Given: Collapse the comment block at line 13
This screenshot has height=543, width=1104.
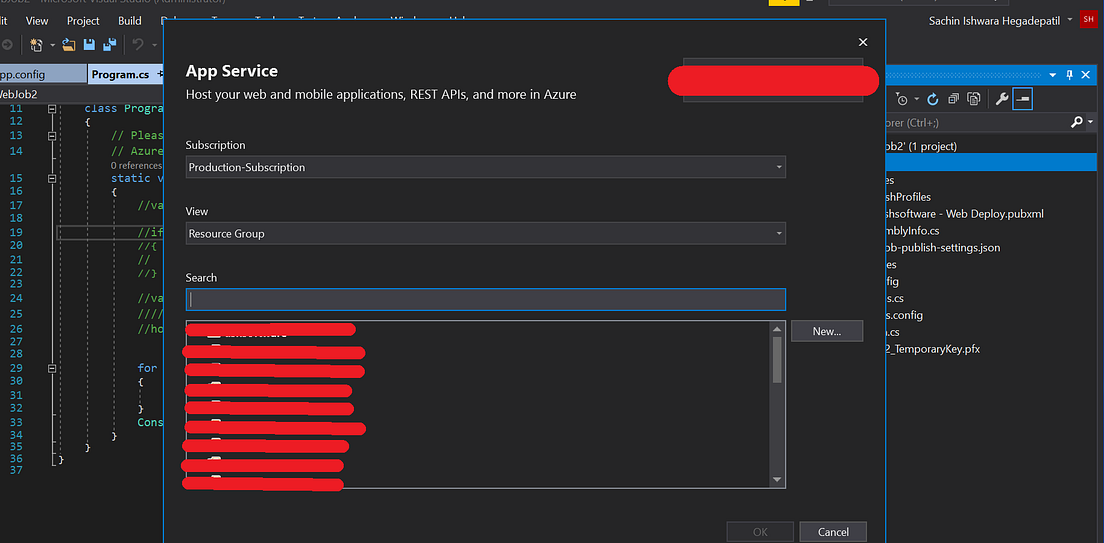Looking at the screenshot, I should (x=51, y=136).
